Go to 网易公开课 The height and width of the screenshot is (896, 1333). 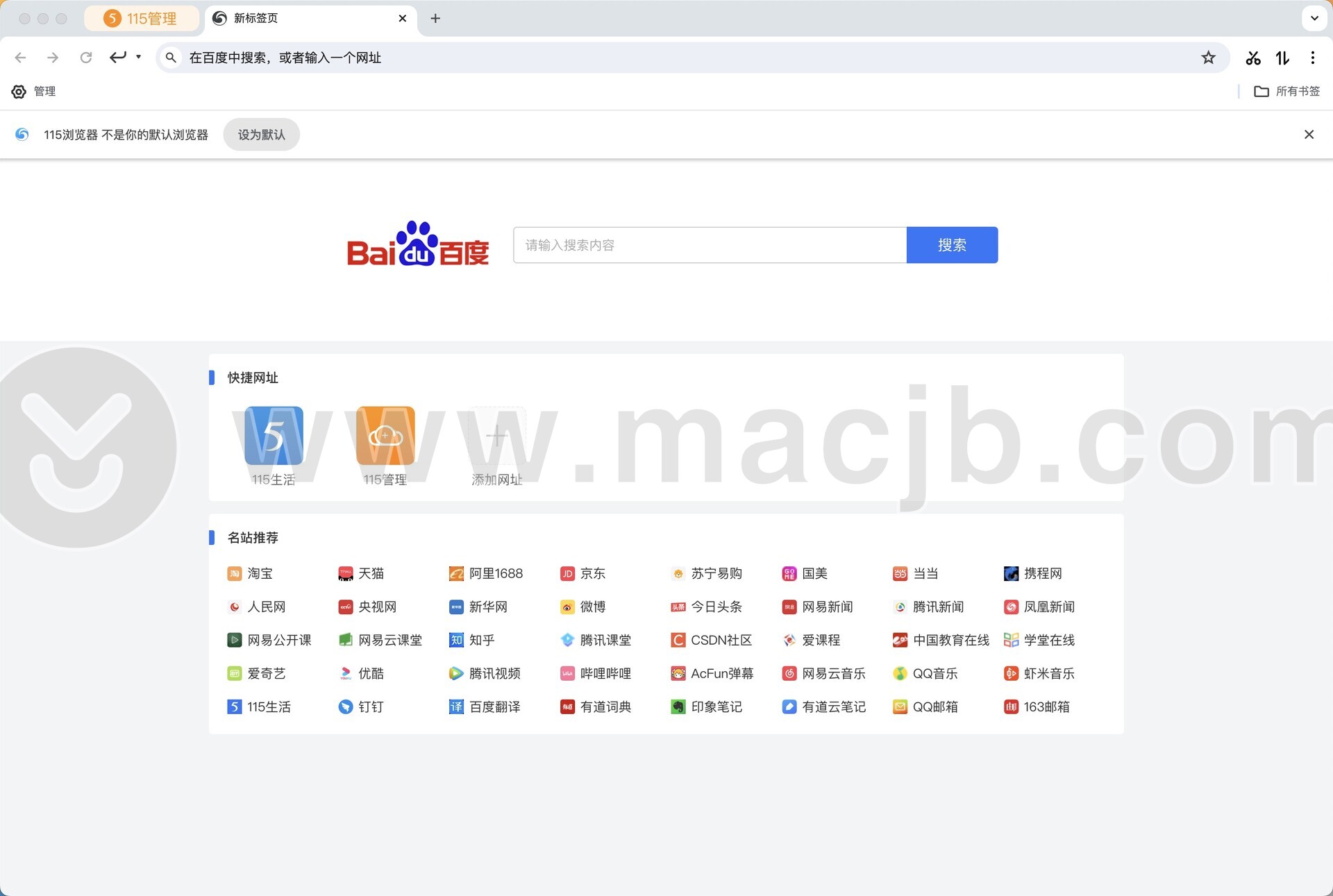pos(269,640)
